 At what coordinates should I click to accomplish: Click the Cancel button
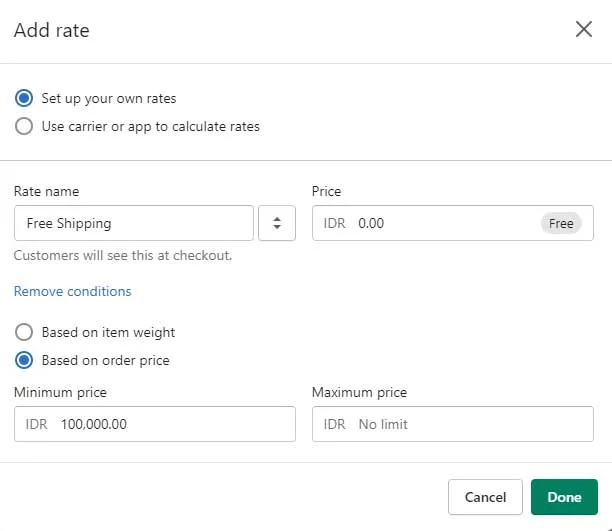pos(485,497)
